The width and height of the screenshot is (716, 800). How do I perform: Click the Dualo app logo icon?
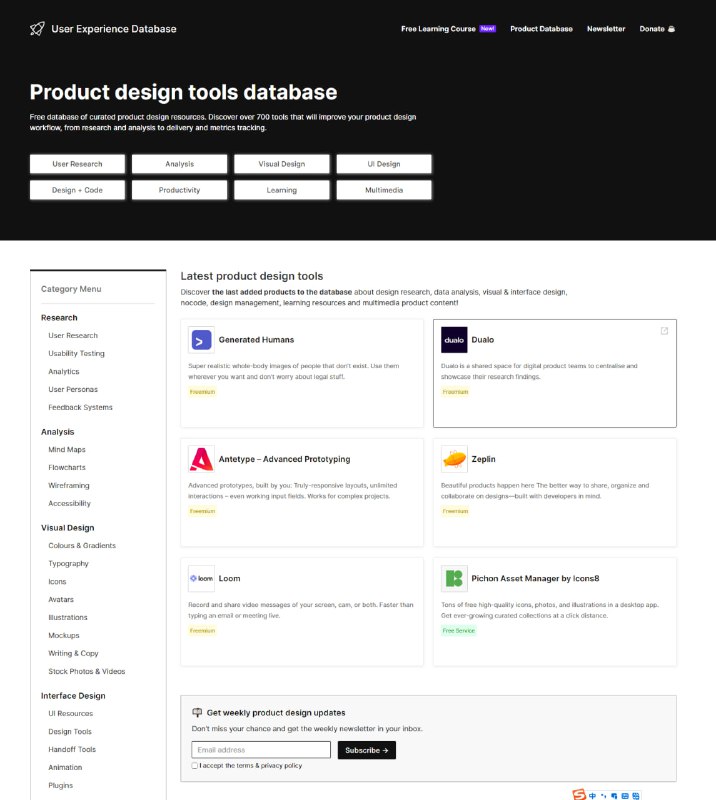[455, 340]
